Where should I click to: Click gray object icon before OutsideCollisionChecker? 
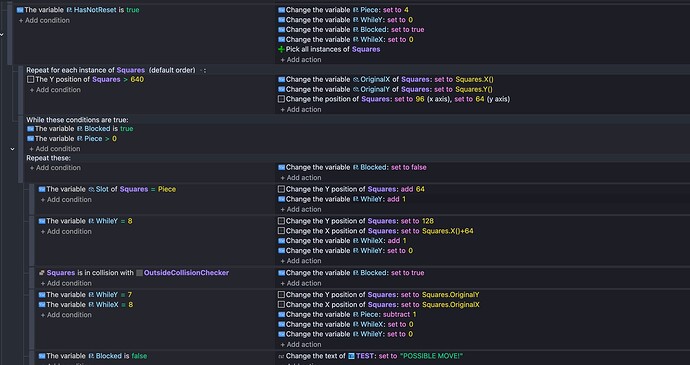click(139, 273)
